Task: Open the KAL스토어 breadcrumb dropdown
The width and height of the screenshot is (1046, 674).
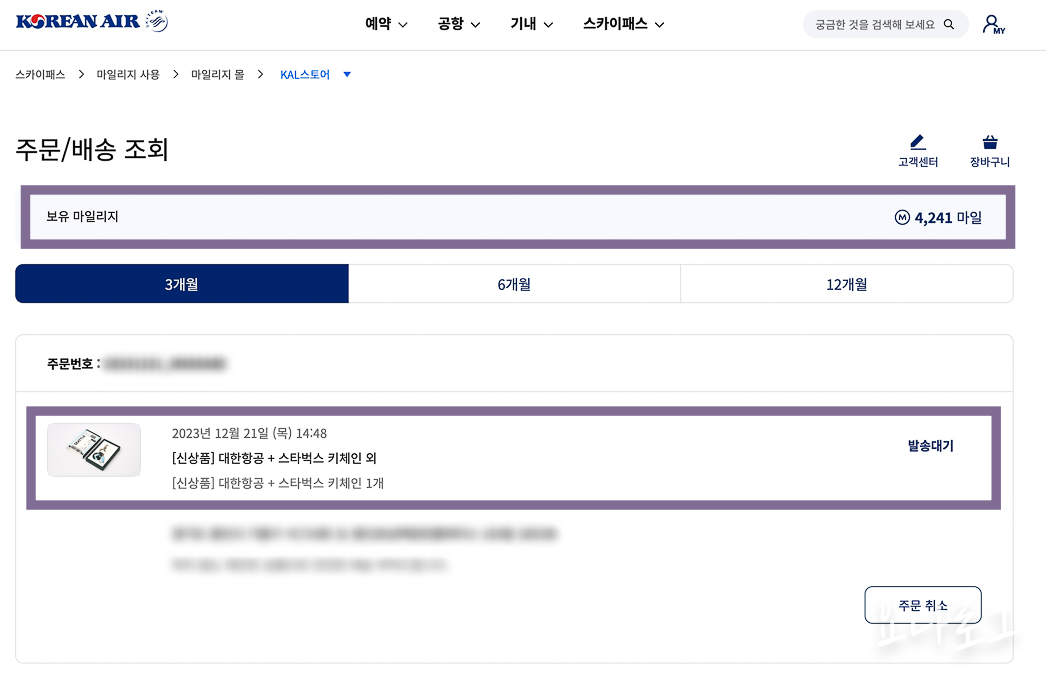Action: (346, 74)
